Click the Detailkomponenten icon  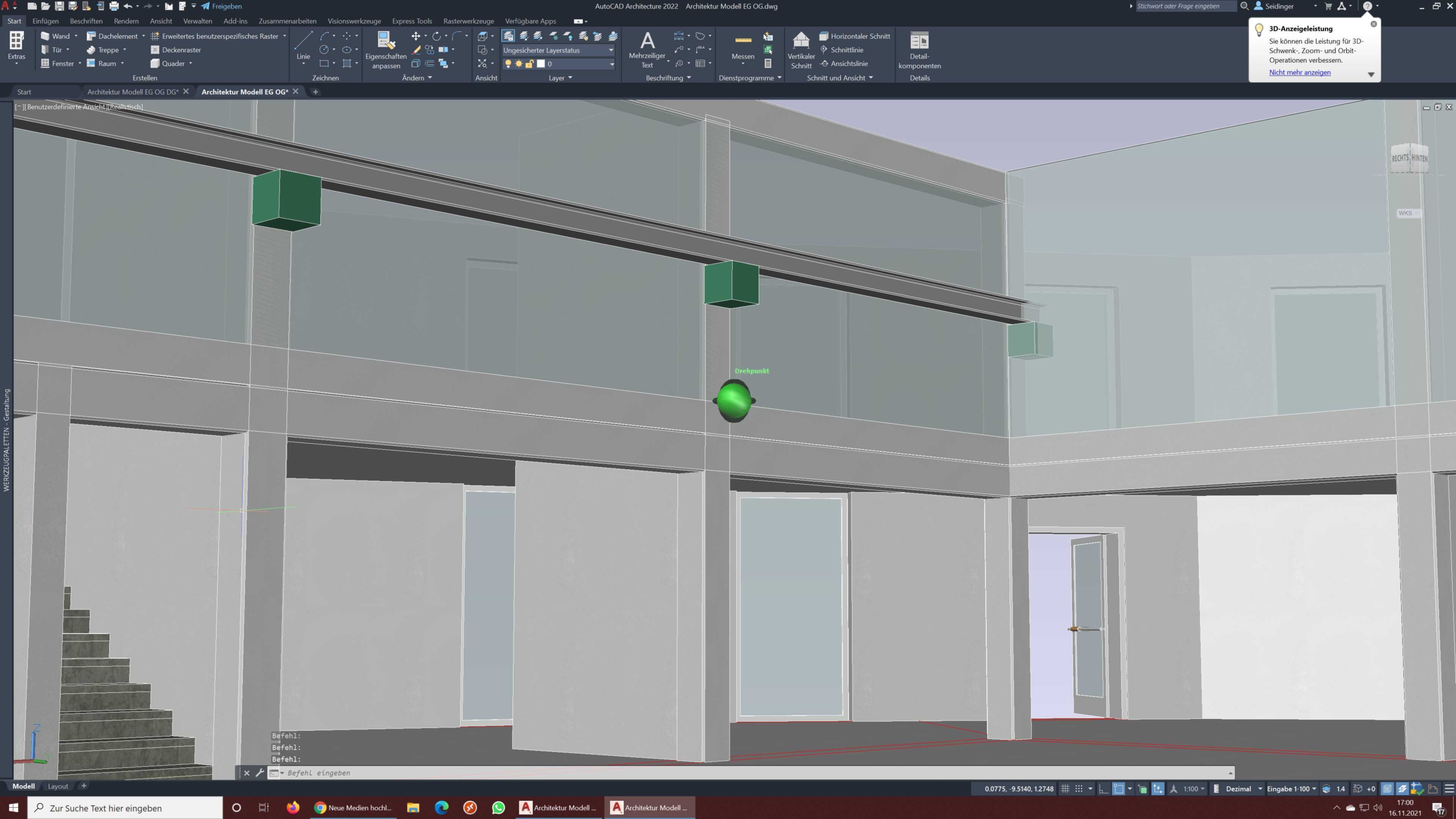(x=919, y=50)
